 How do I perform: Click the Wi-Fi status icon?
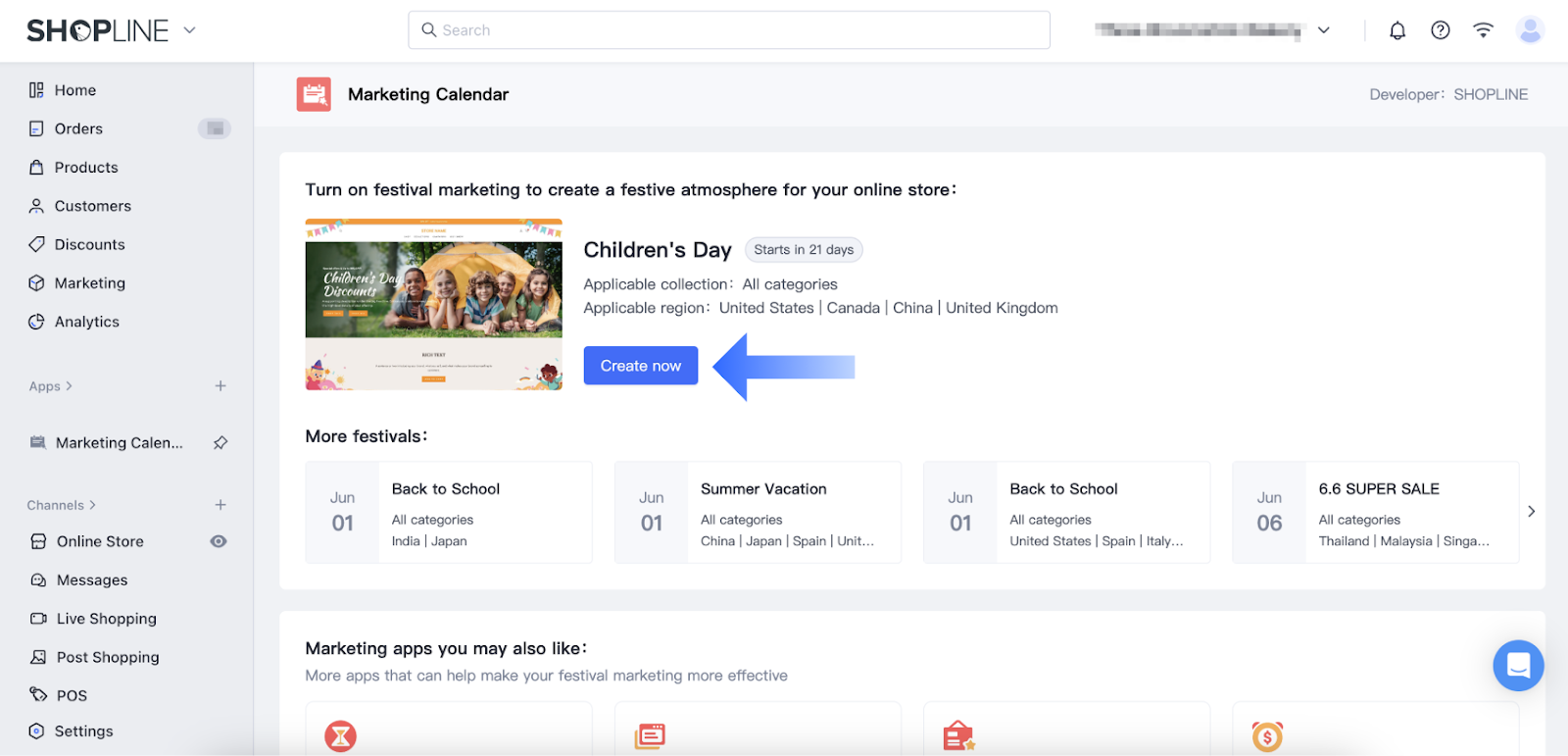click(1483, 30)
